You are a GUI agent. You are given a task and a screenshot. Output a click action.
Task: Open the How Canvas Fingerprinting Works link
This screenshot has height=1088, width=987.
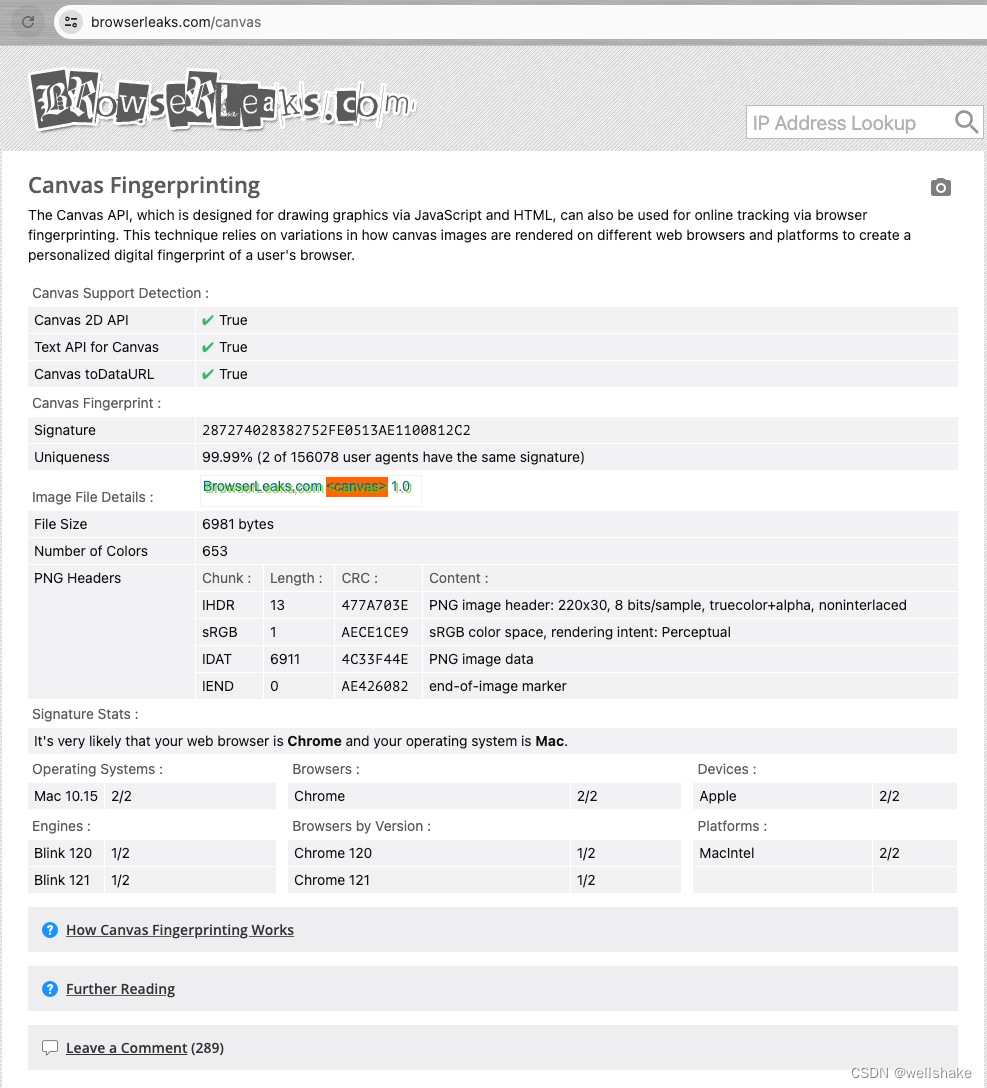click(180, 930)
